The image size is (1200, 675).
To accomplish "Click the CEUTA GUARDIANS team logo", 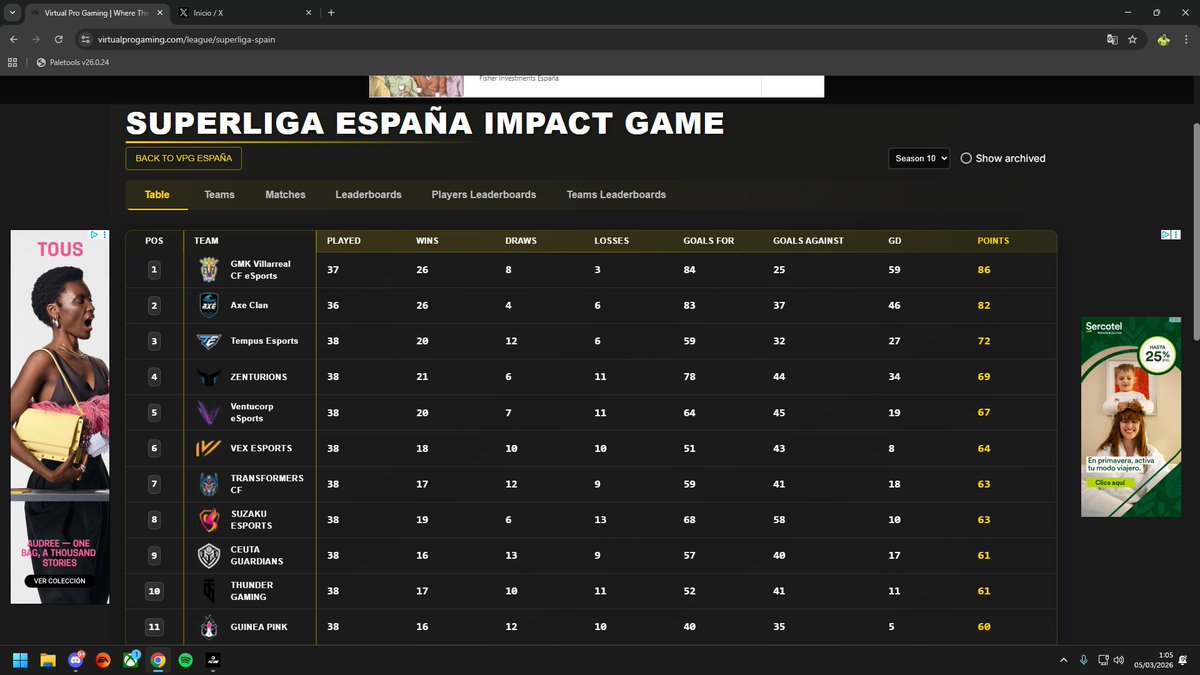I will click(210, 555).
